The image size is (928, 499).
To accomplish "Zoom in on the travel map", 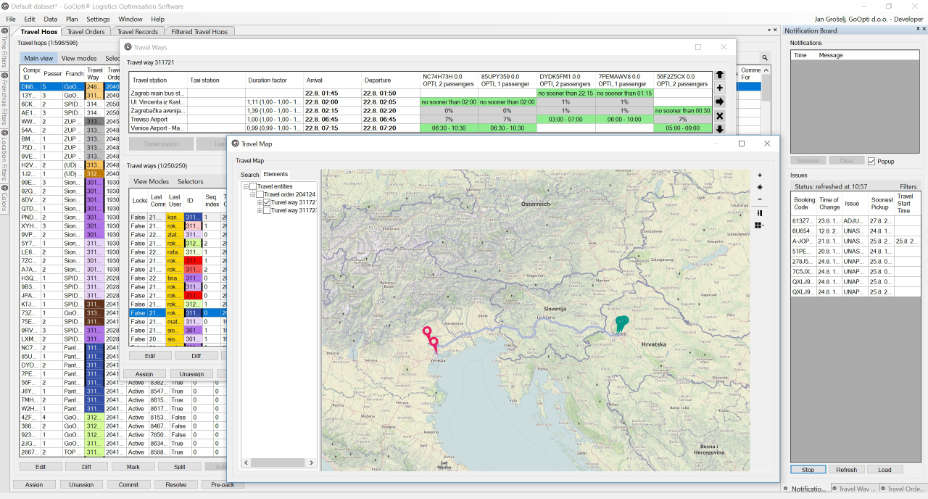I will click(x=760, y=175).
